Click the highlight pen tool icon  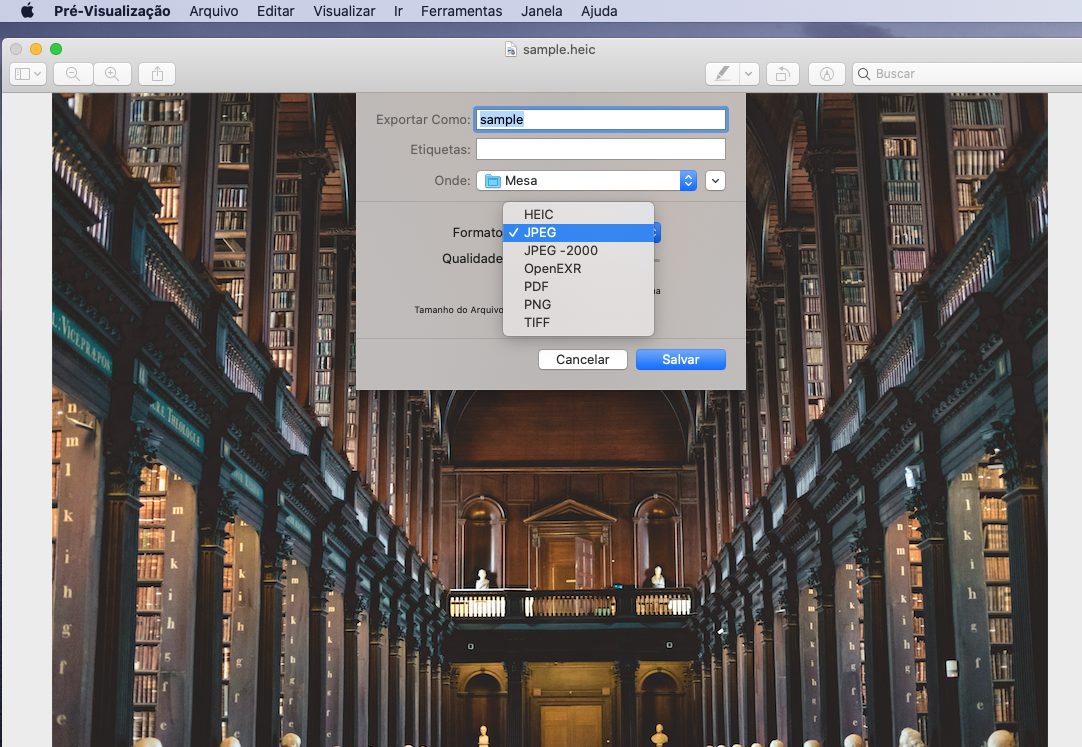[722, 74]
